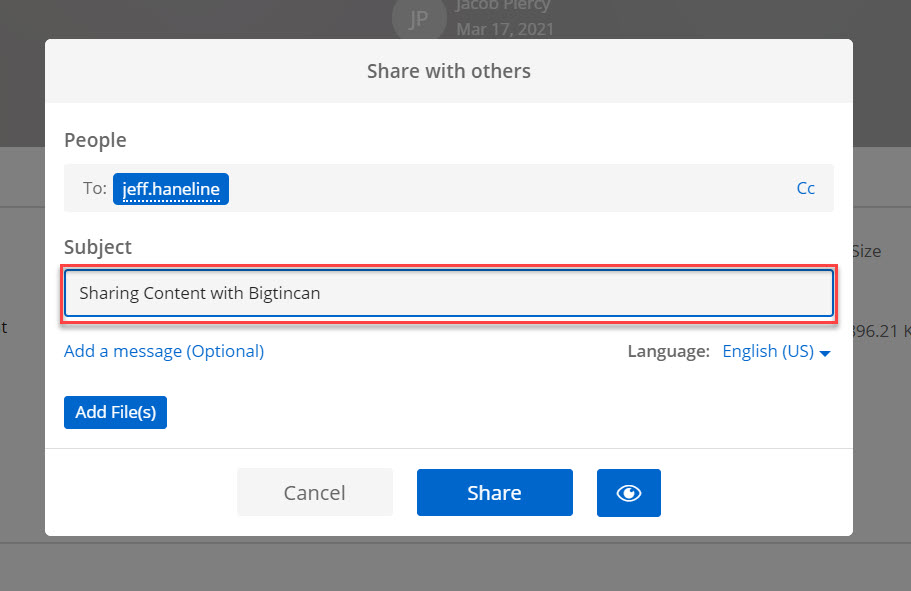
Task: Click JP avatar behind the dialog
Action: (x=419, y=19)
